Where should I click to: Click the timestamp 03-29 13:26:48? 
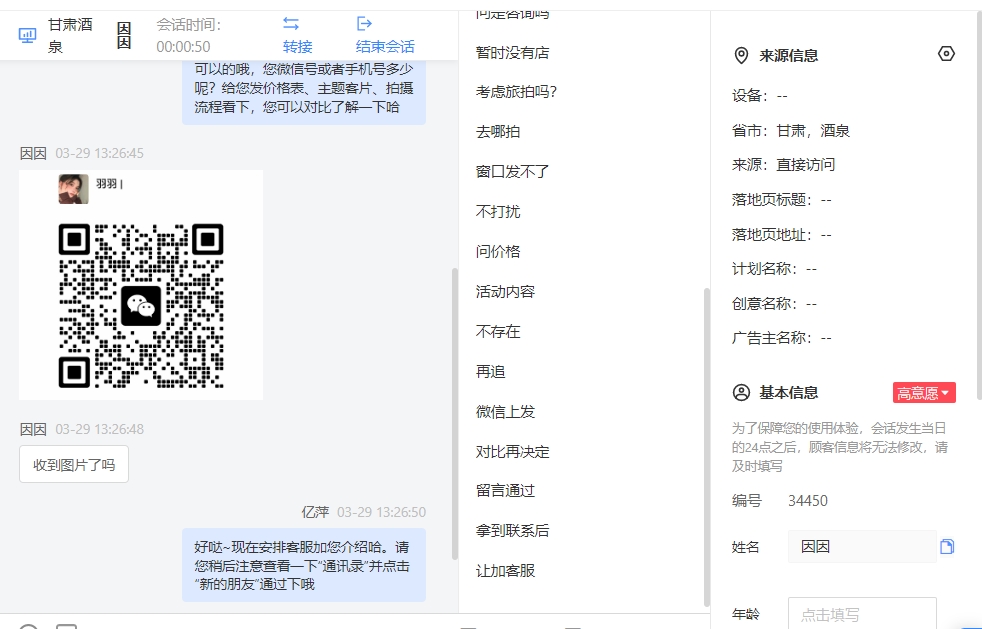(x=100, y=429)
